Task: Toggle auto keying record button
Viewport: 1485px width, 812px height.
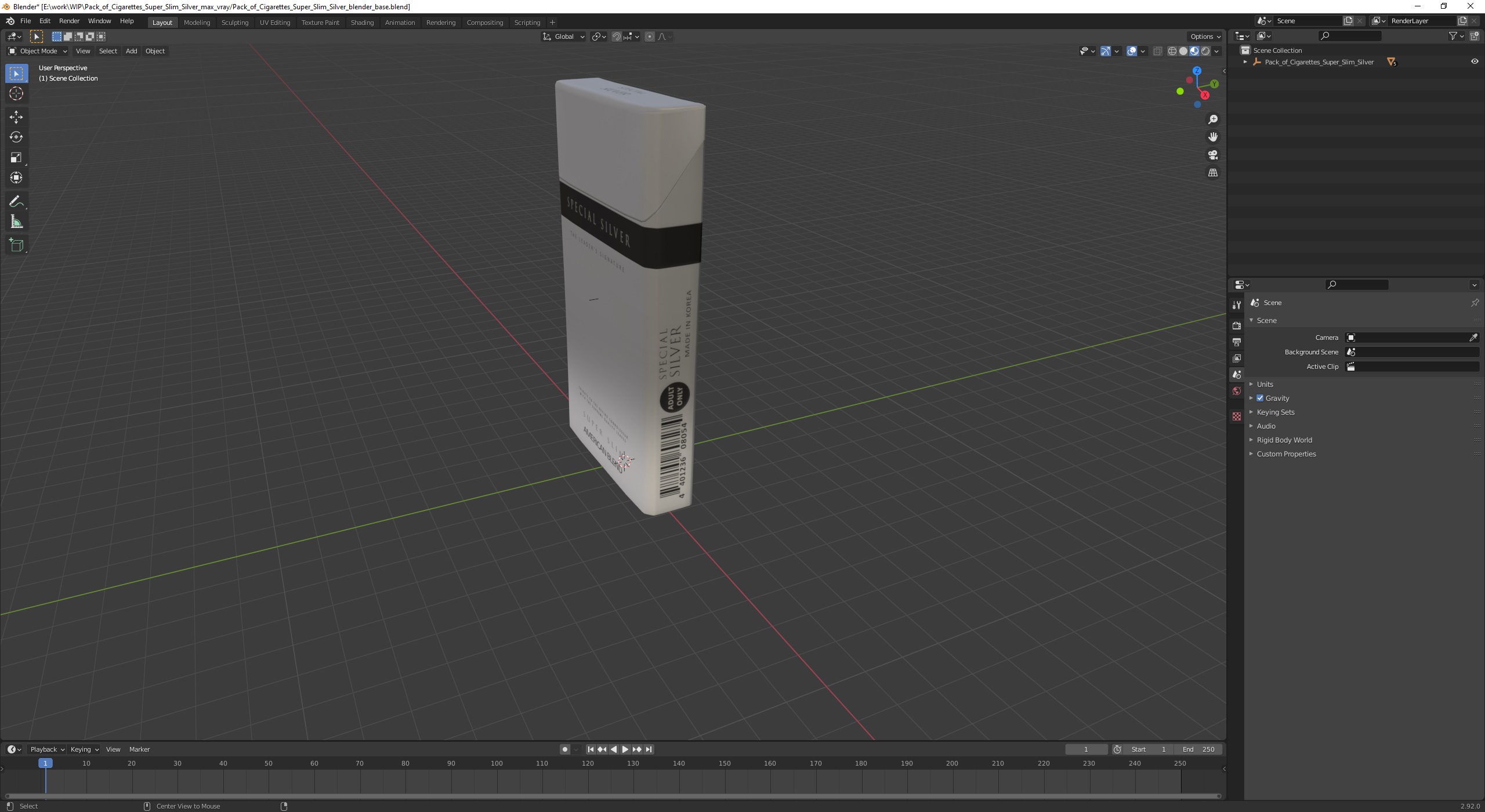Action: pyautogui.click(x=565, y=749)
